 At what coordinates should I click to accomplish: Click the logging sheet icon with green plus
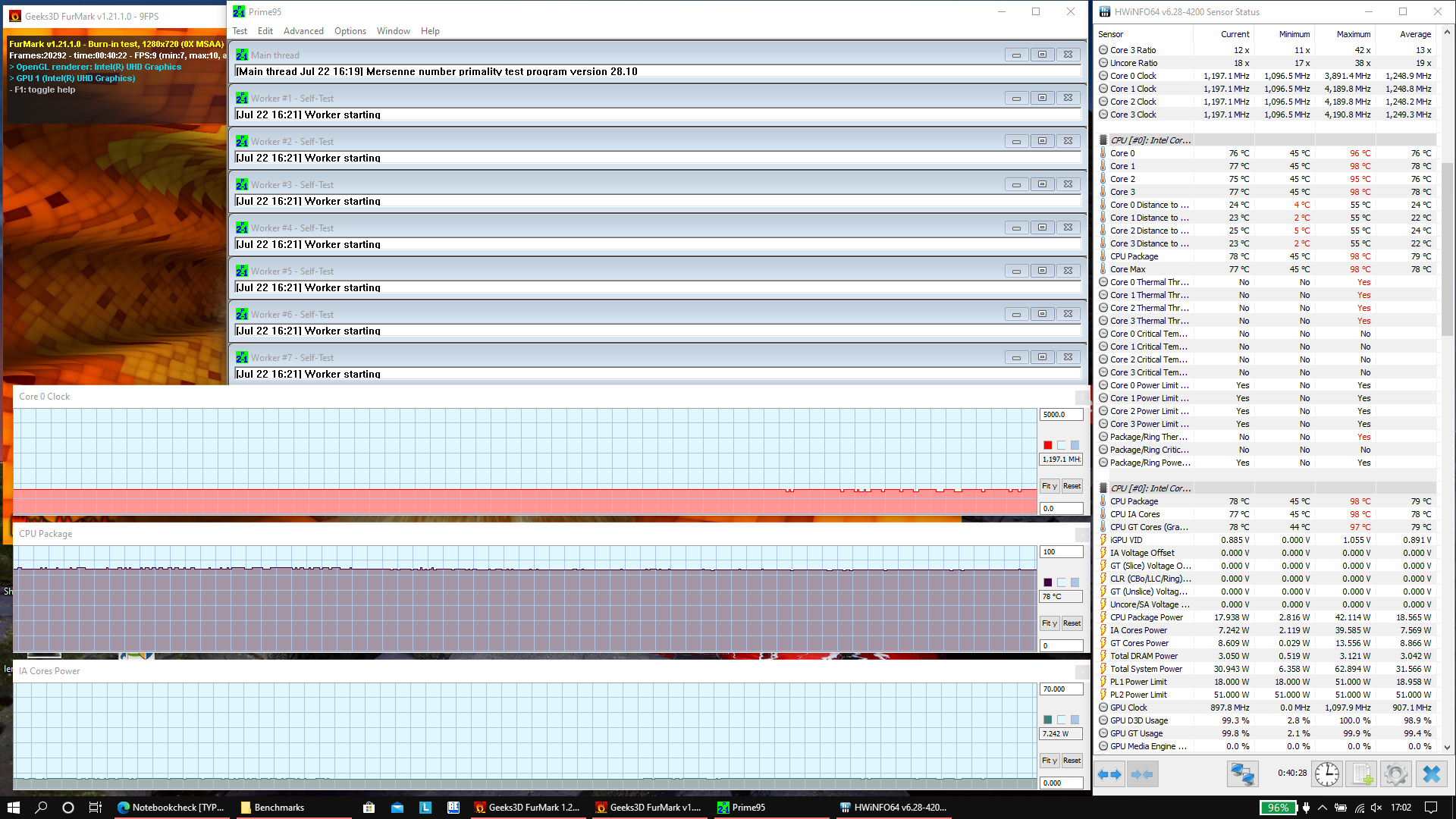(1362, 774)
